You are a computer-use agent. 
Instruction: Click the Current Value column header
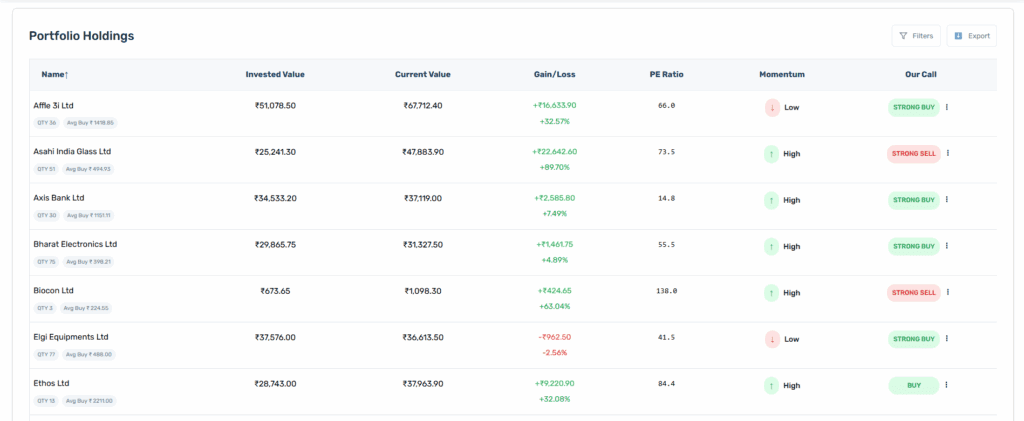coord(422,74)
